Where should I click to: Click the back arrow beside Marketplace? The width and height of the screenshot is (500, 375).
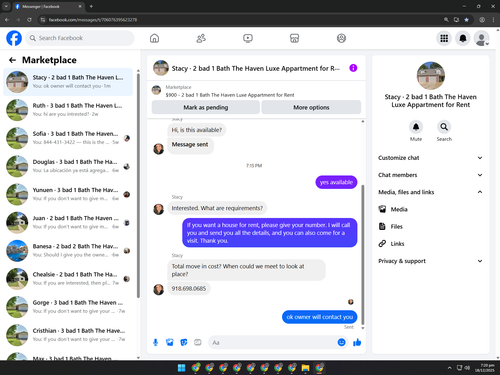[x=12, y=60]
